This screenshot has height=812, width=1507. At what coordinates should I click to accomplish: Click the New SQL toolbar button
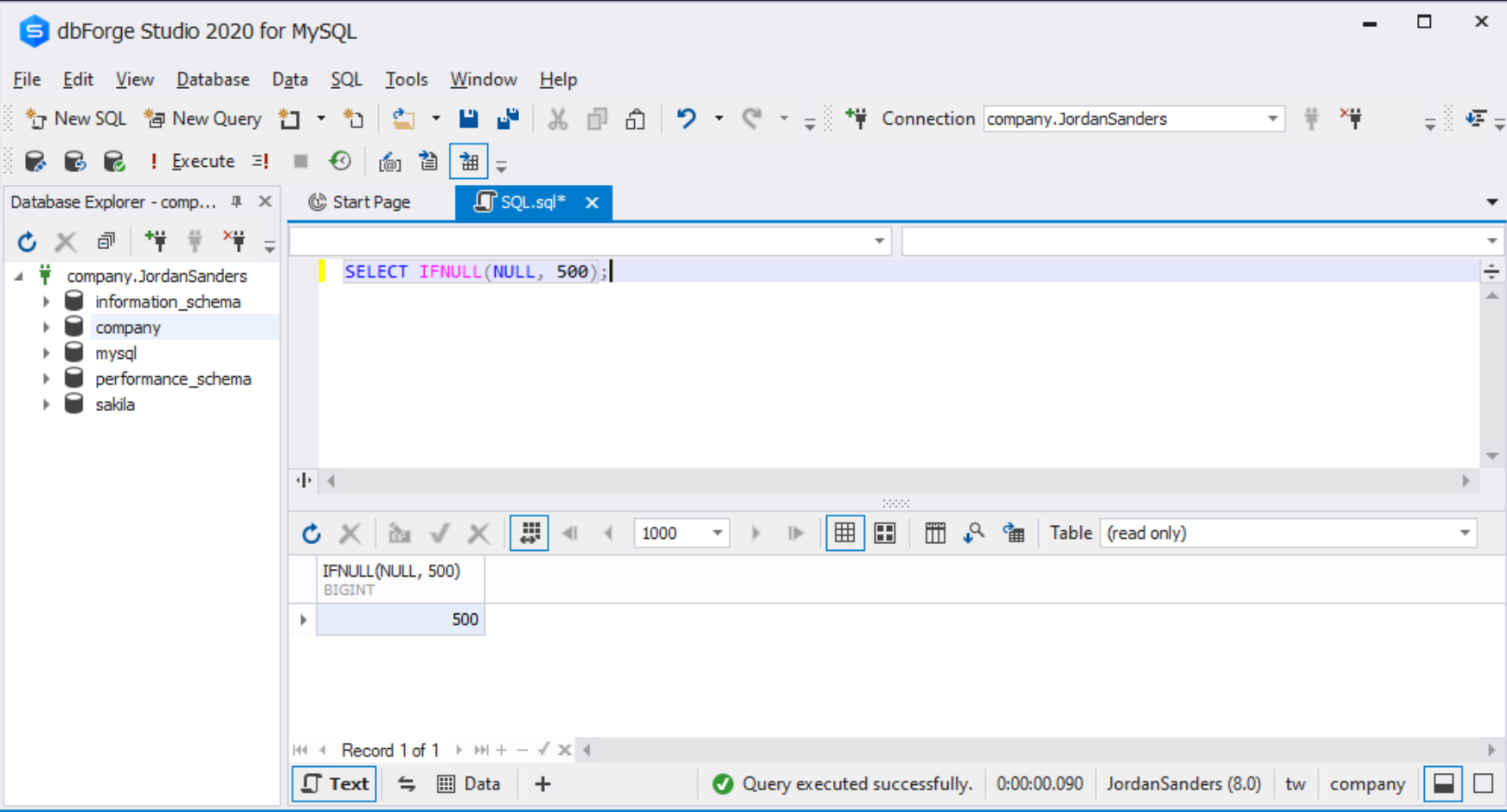(x=76, y=118)
